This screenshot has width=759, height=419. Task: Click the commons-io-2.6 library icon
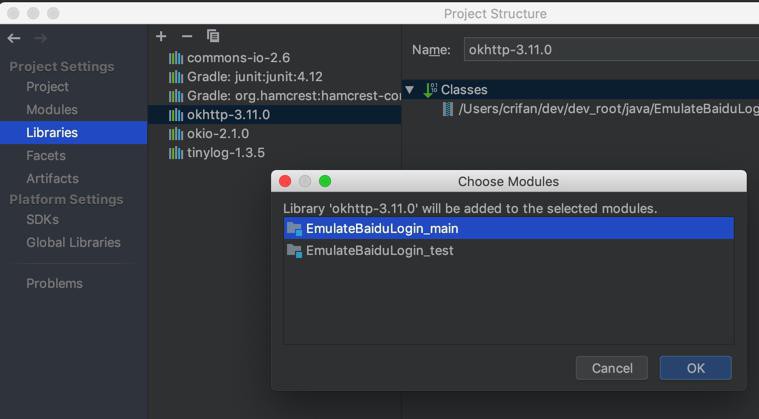(176, 58)
